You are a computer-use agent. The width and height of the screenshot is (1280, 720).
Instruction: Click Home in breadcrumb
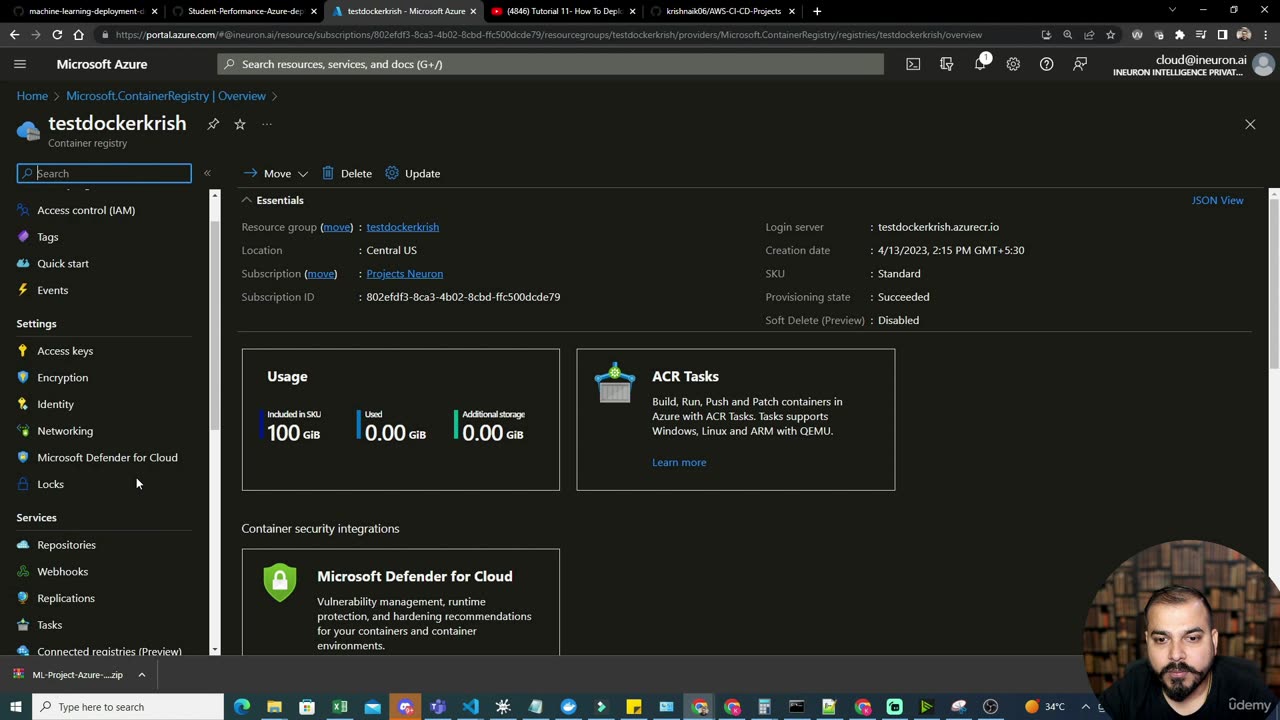point(32,96)
